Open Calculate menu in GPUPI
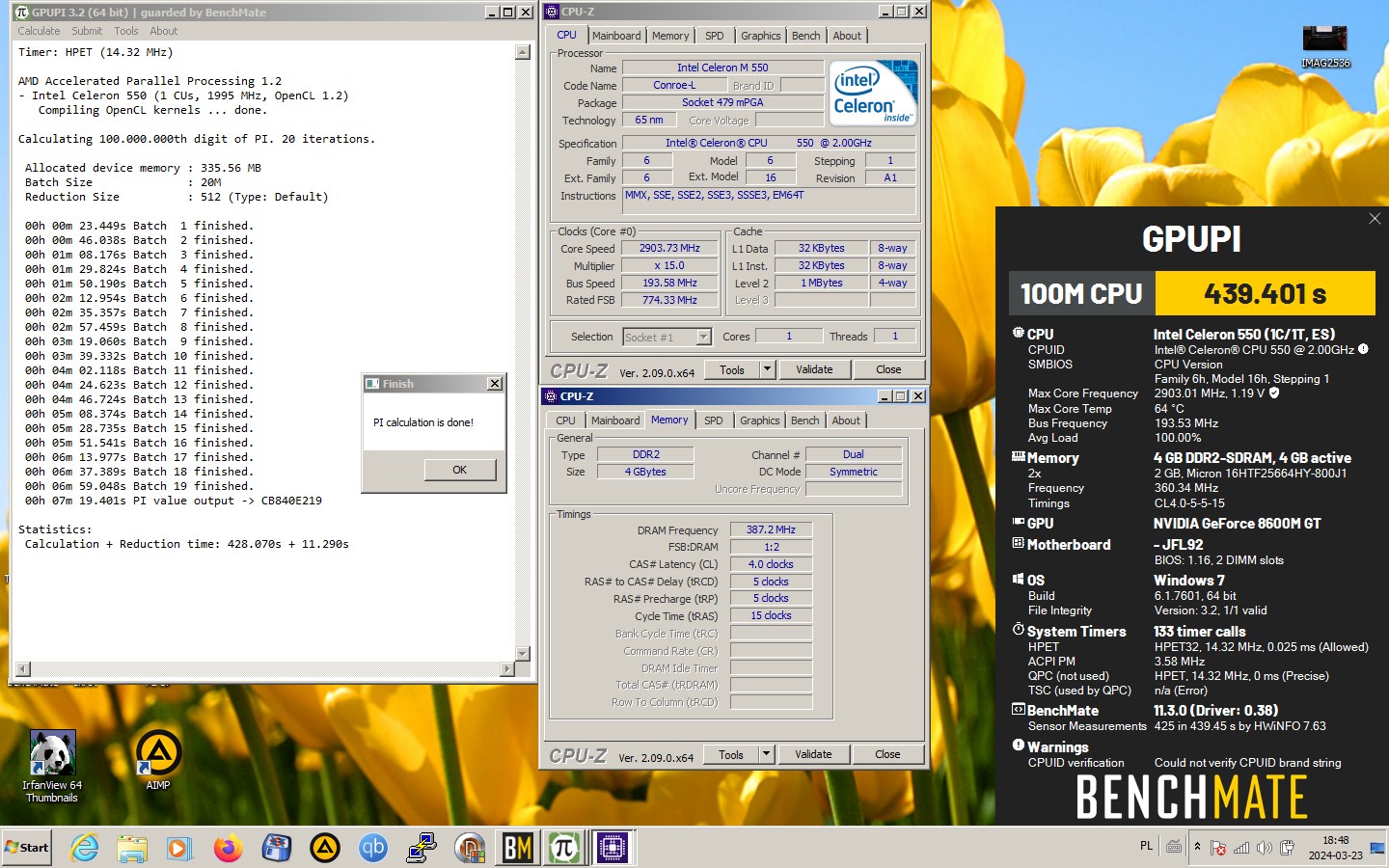Viewport: 1389px width, 868px height. (x=39, y=31)
